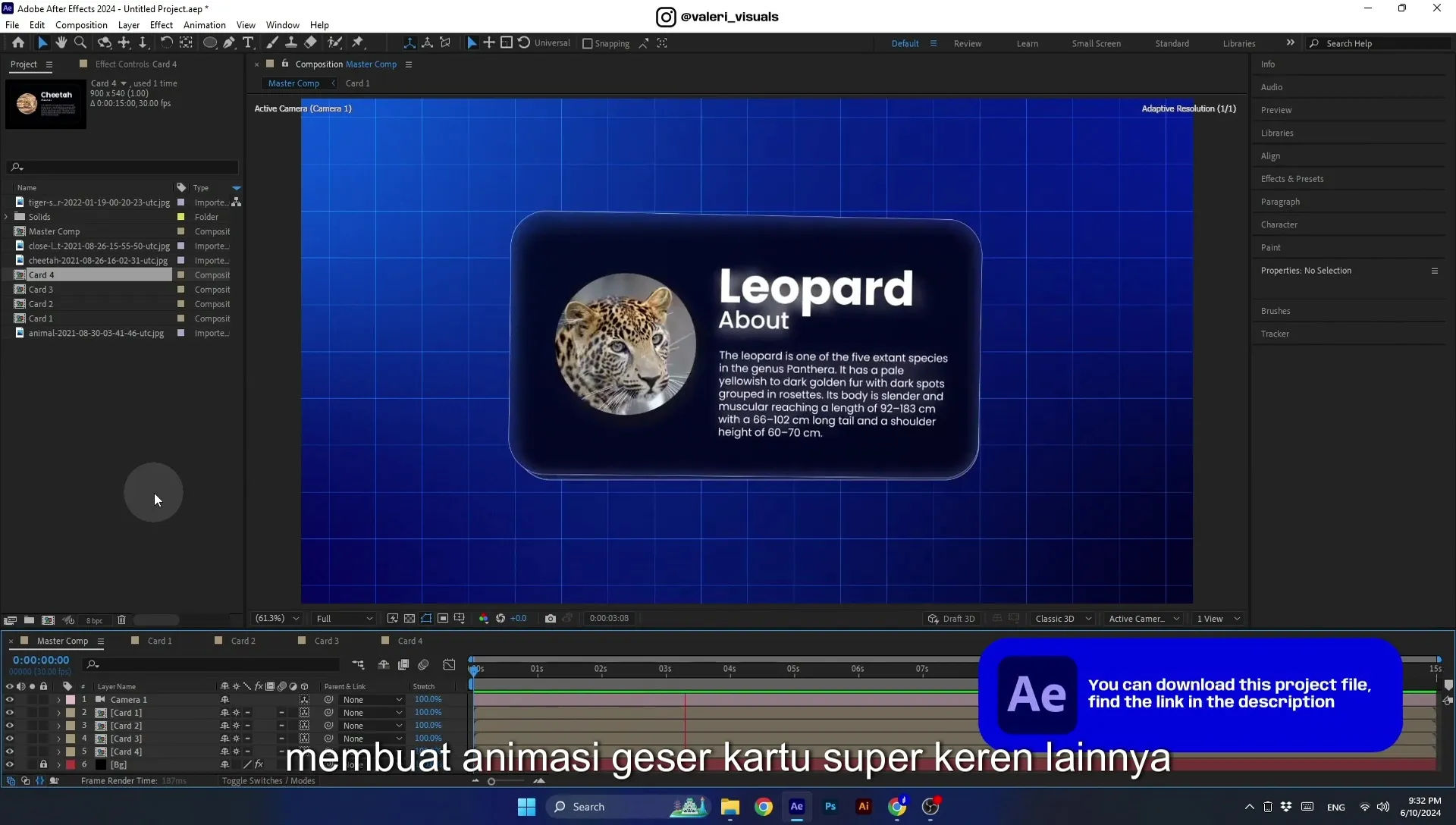Hide the Camera 1 layer
Screen dimensions: 1456x825
[x=10, y=700]
